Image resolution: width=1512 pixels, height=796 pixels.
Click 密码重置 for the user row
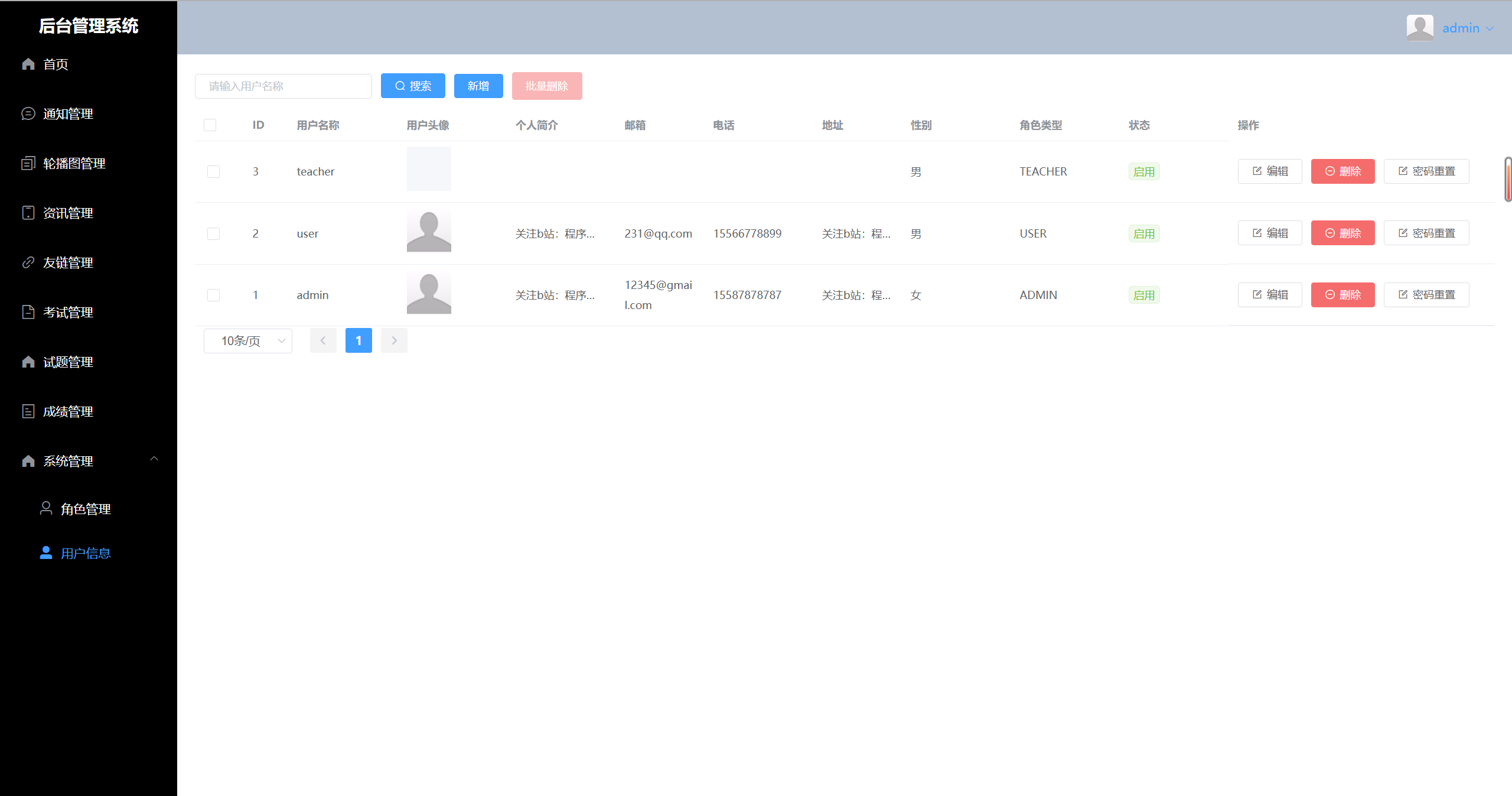coord(1426,233)
